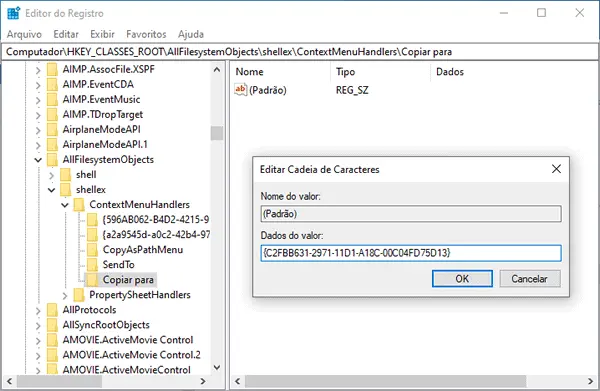Click the AIMP.TDropTarget folder icon

(x=52, y=114)
